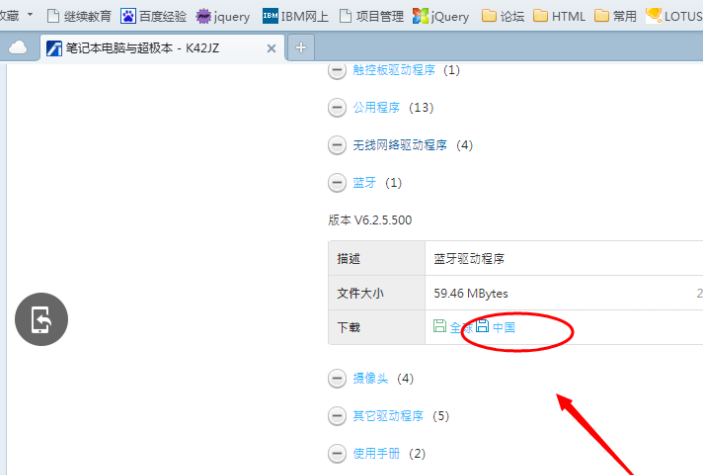Image resolution: width=711 pixels, height=475 pixels.
Task: Toggle the 其它驱动程序 section
Action: click(337, 417)
